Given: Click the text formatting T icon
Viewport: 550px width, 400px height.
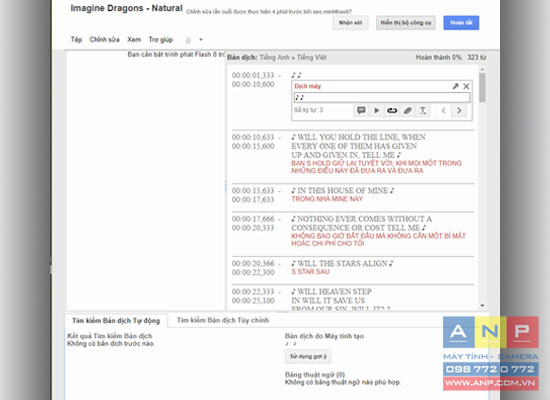Looking at the screenshot, I should (x=423, y=111).
